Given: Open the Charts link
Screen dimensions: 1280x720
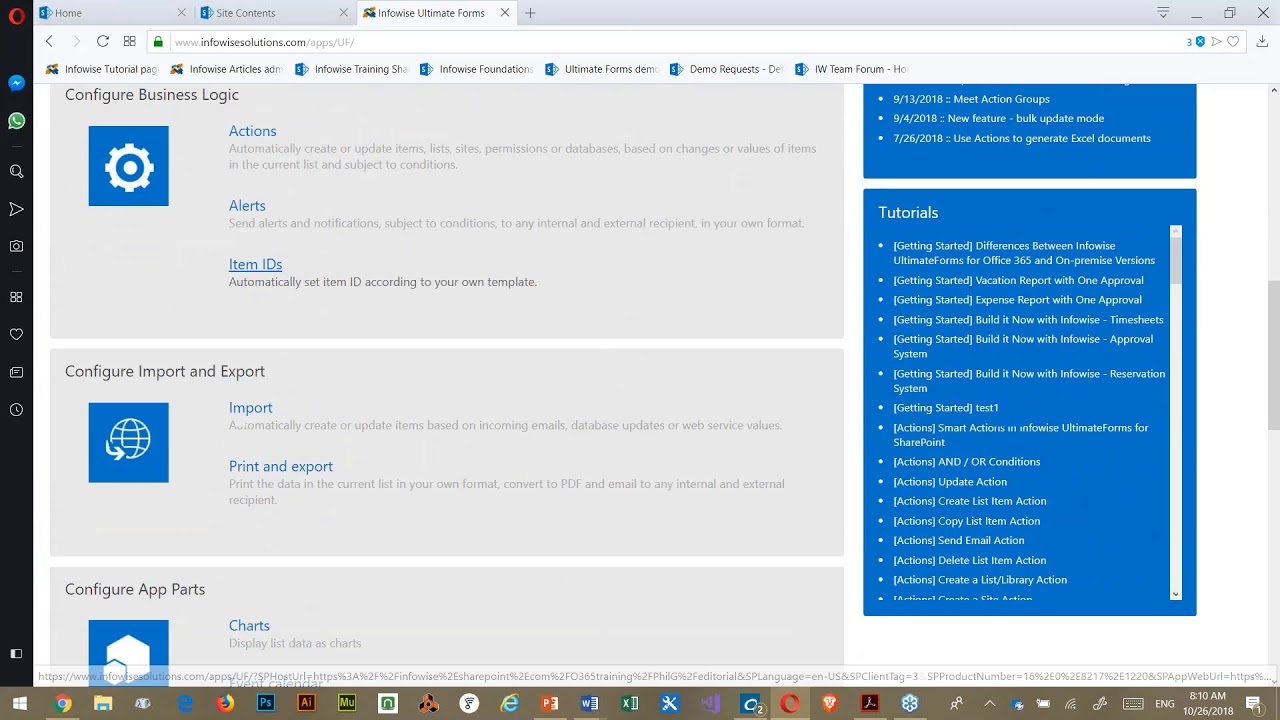Looking at the screenshot, I should [x=249, y=626].
